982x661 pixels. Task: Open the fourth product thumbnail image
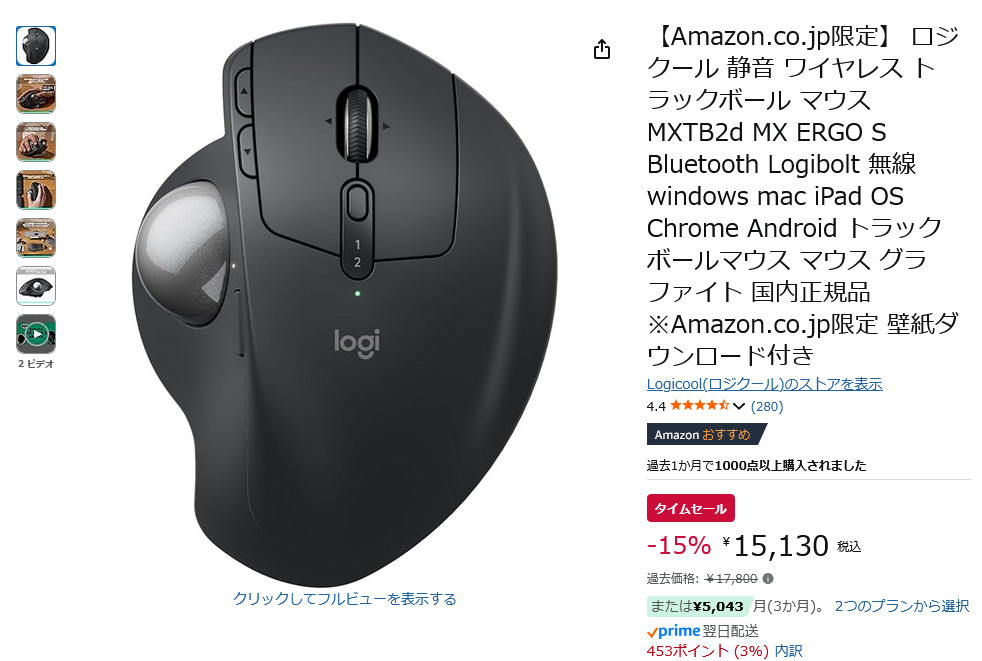[36, 190]
